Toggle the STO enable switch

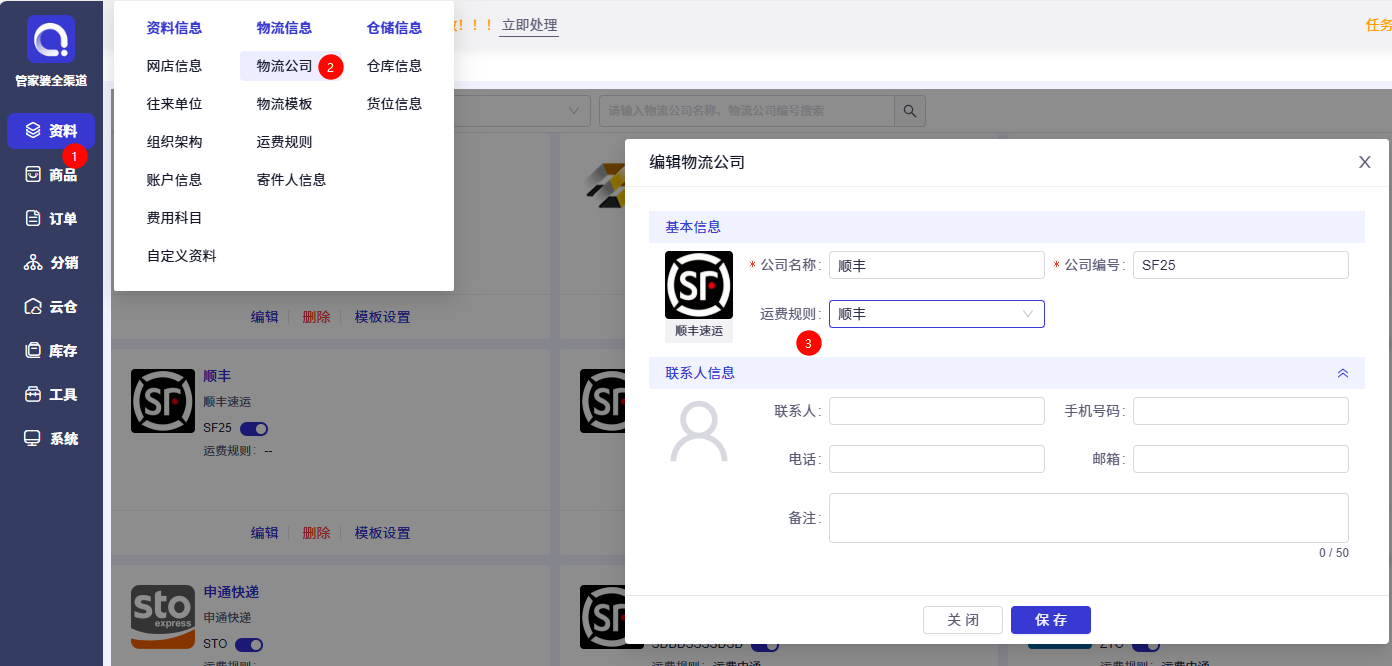coord(249,645)
